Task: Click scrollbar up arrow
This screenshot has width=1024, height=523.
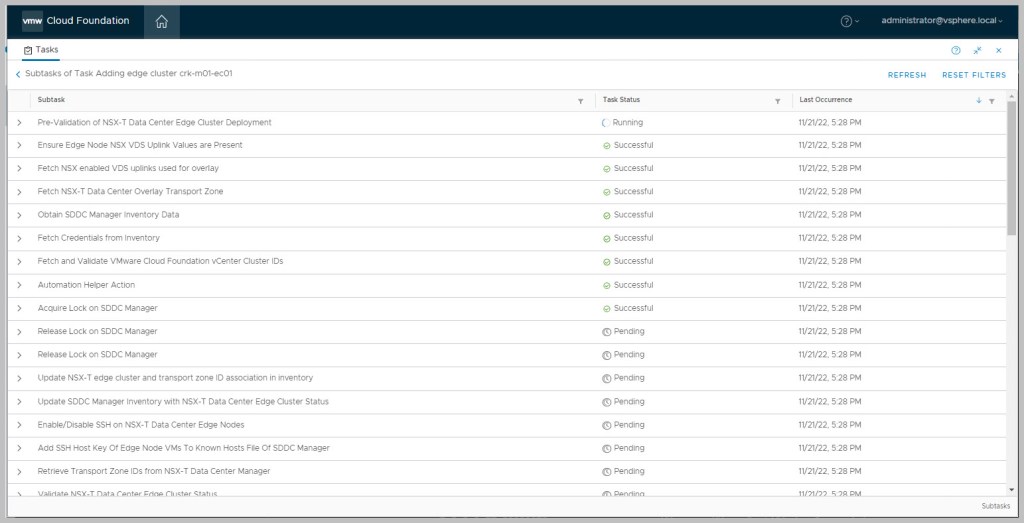Action: (x=1012, y=96)
